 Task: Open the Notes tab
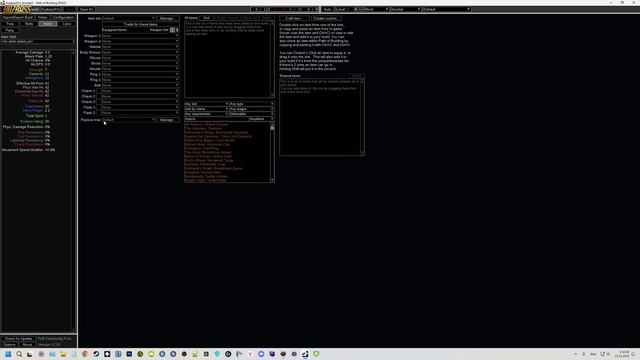pos(42,18)
